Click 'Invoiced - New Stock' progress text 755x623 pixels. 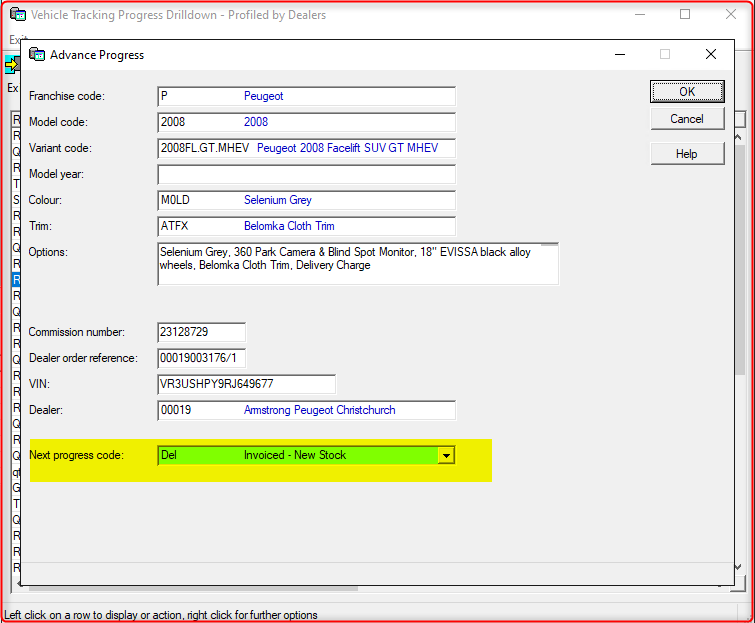tap(295, 455)
